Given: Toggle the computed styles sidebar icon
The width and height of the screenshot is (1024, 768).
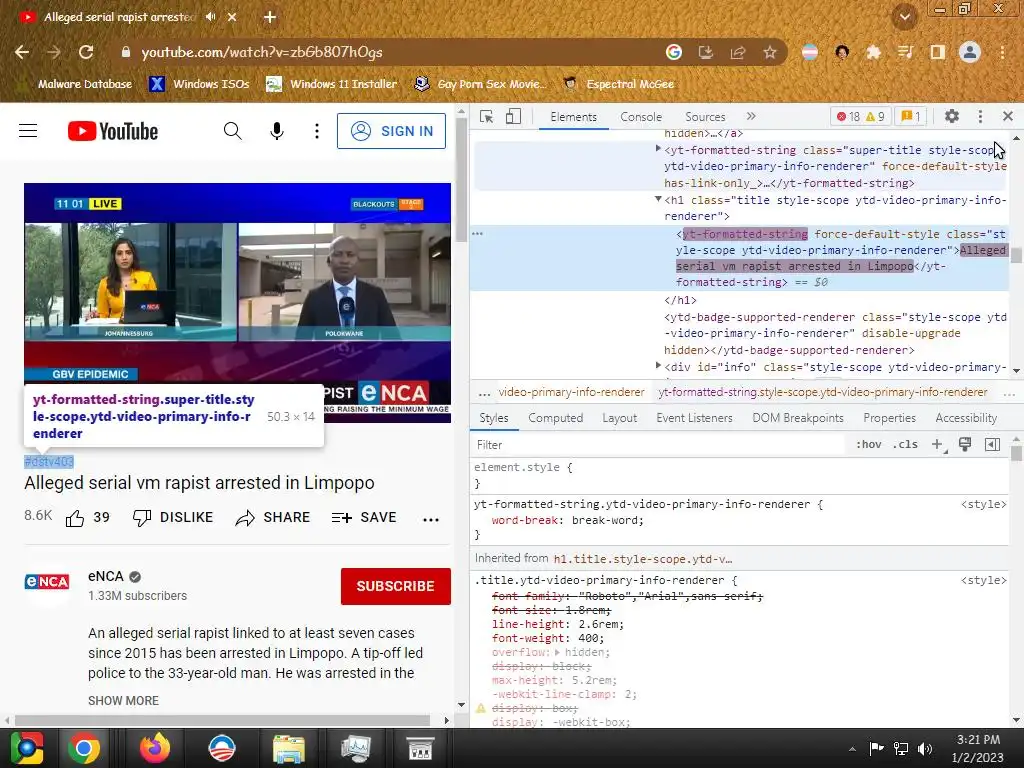Looking at the screenshot, I should point(993,445).
